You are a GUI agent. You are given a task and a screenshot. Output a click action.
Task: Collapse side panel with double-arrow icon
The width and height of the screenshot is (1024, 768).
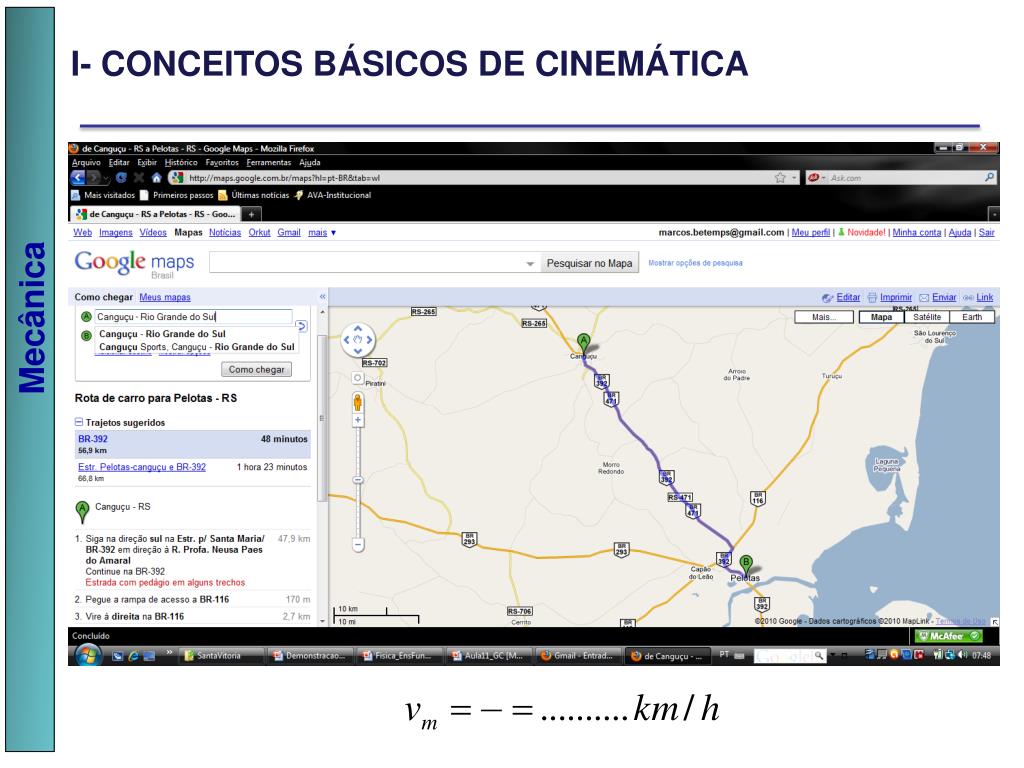323,297
